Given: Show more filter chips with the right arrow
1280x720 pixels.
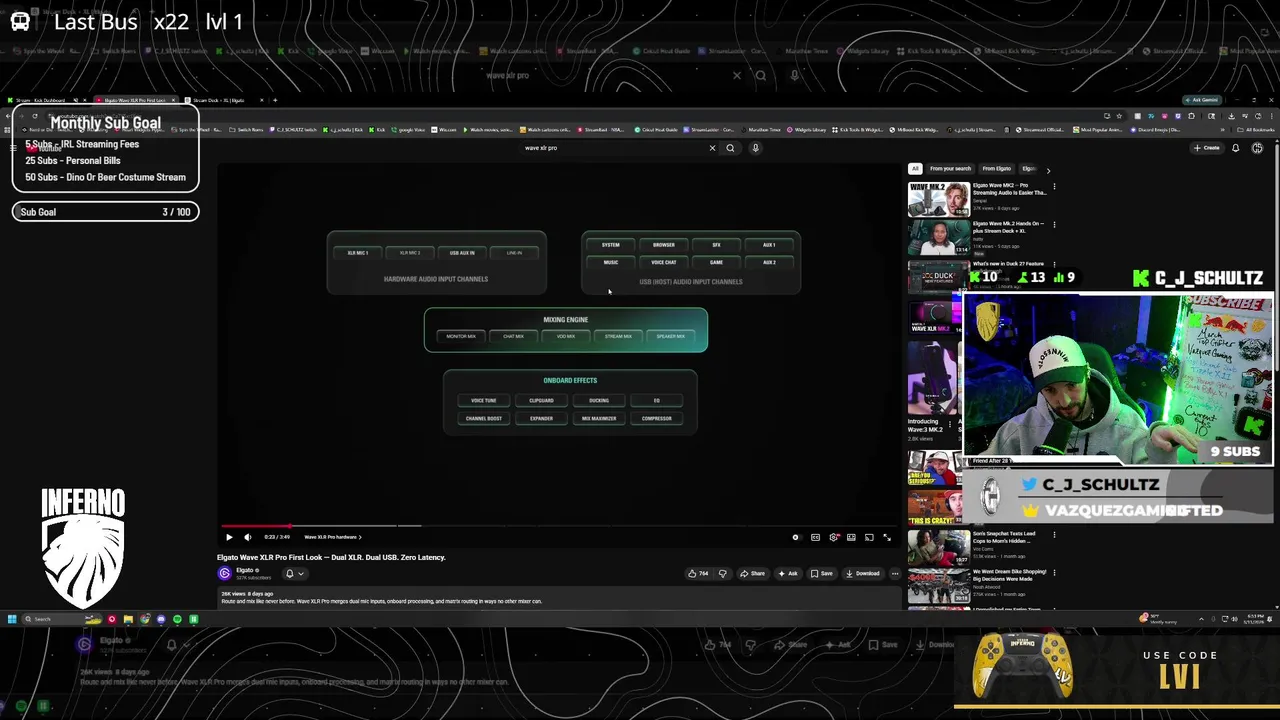Looking at the screenshot, I should (1048, 169).
